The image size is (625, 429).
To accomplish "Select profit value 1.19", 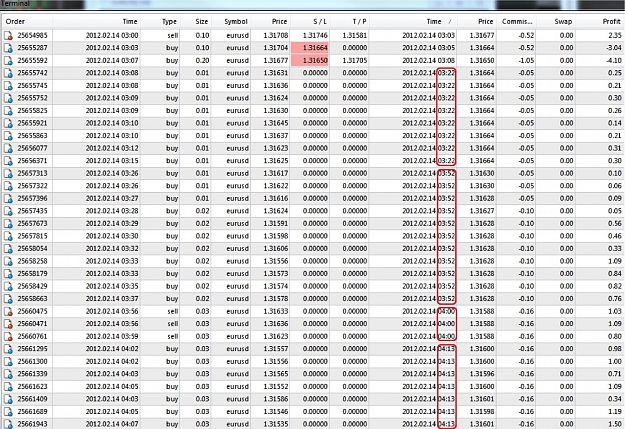I will coord(615,412).
